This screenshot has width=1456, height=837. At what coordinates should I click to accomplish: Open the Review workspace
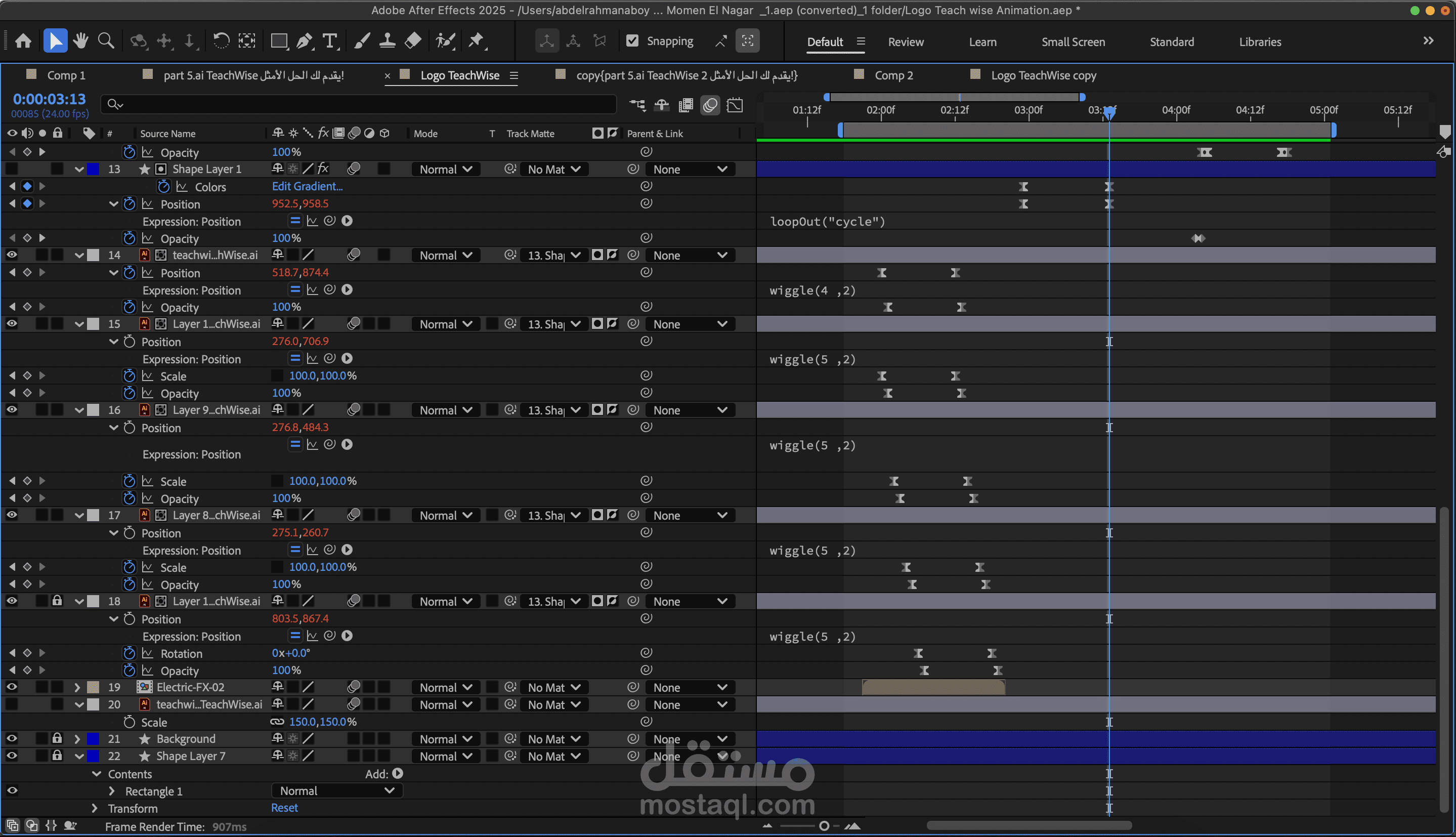tap(906, 42)
